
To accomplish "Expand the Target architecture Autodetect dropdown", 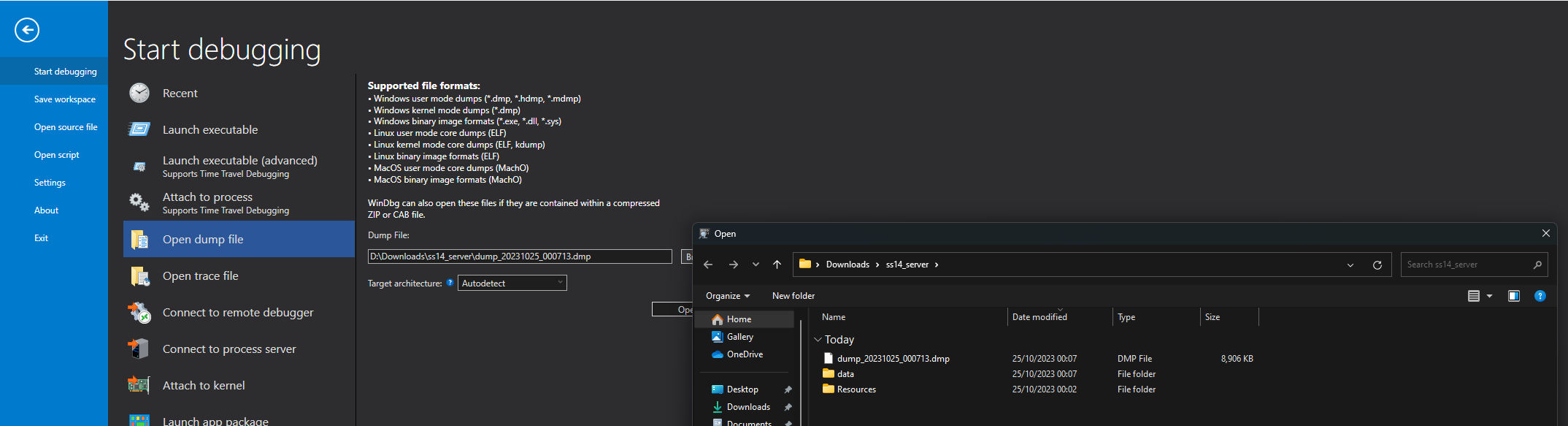I will (512, 283).
